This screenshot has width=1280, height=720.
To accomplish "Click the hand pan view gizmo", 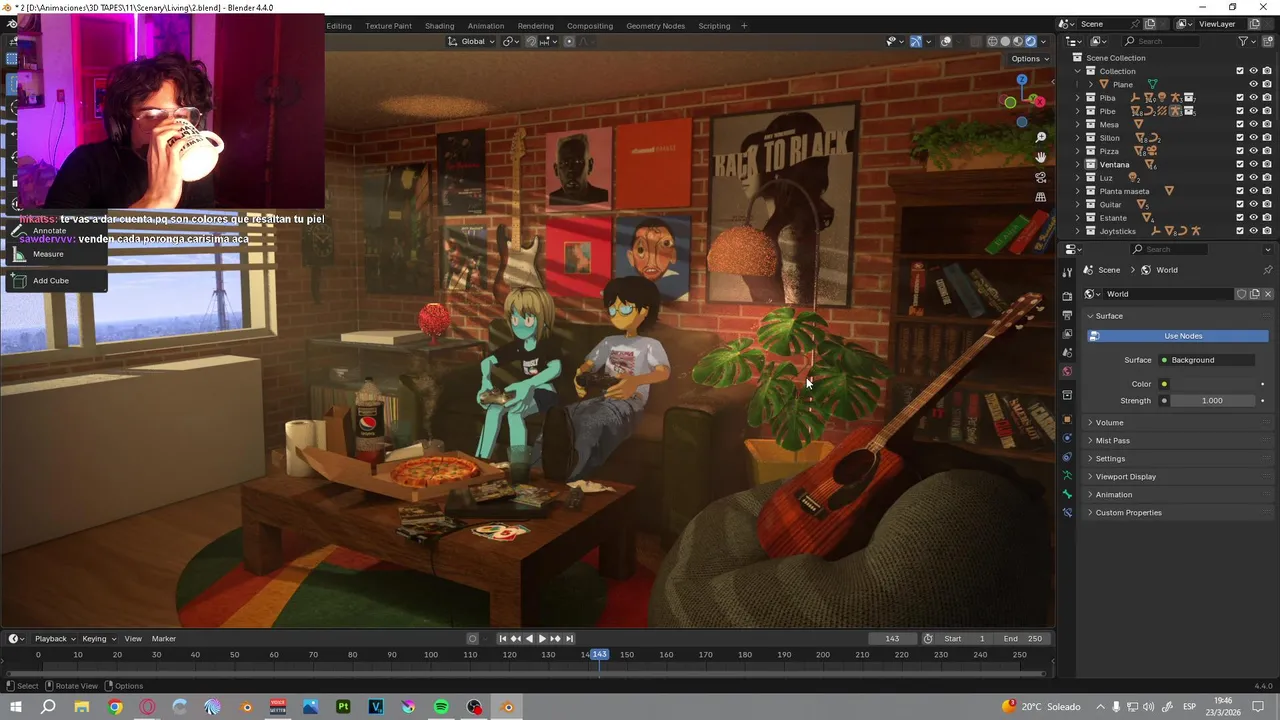I will [x=1041, y=157].
